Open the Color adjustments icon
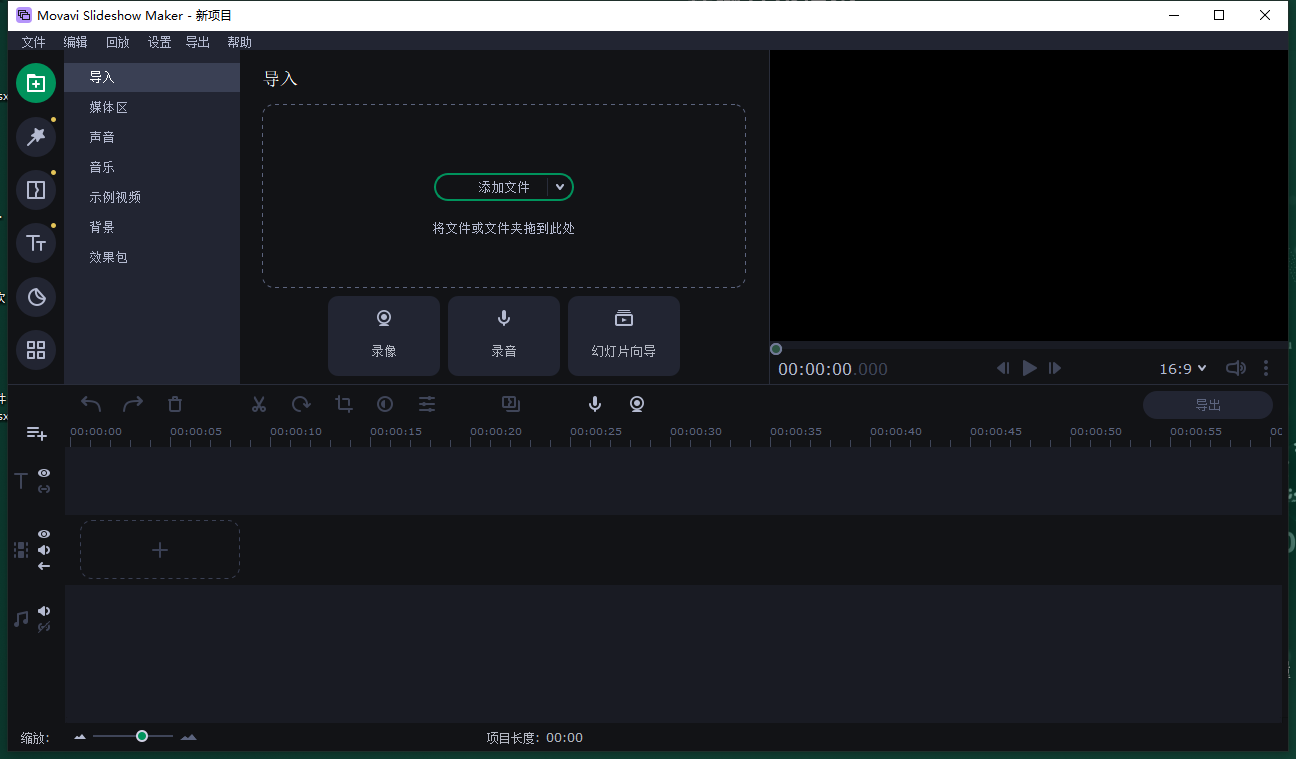Image resolution: width=1296 pixels, height=759 pixels. point(385,404)
